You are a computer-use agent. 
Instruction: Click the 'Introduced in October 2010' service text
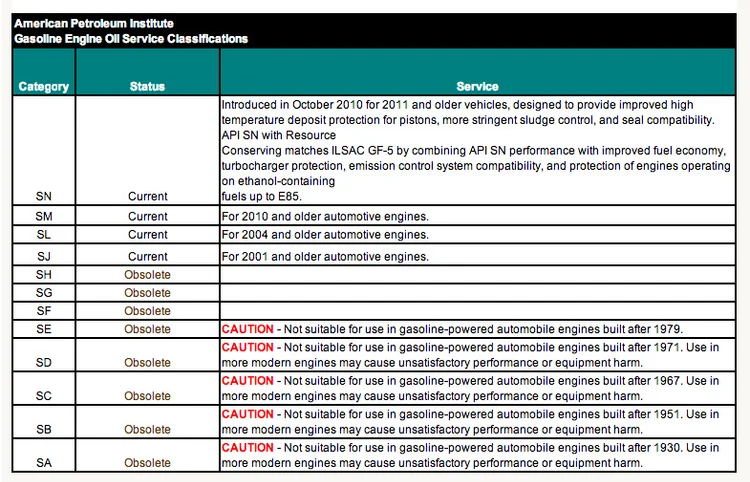(457, 105)
